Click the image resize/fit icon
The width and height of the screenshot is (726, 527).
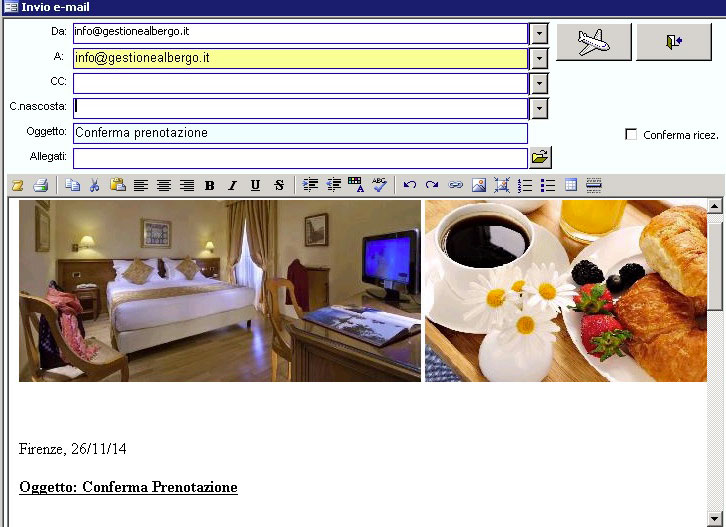(501, 185)
